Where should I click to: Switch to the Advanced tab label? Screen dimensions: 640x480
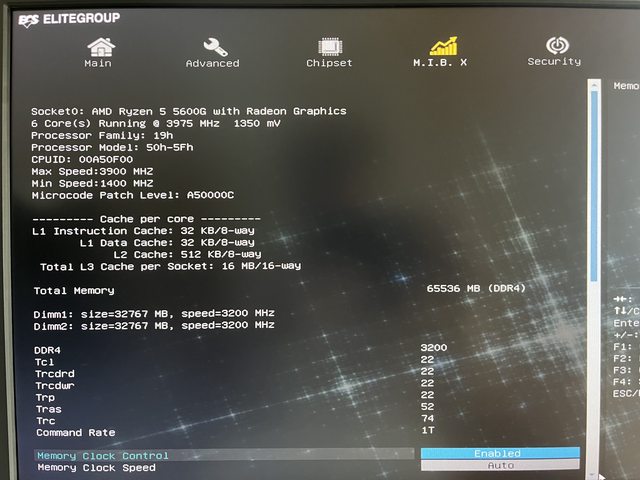tap(213, 63)
